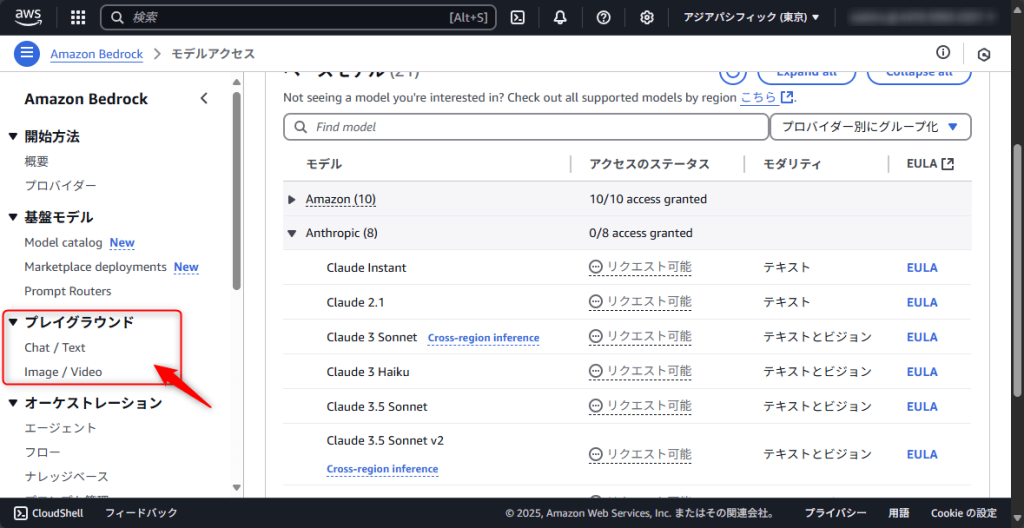Launch CloudShell from top bar icon
The image size is (1024, 528).
[517, 18]
